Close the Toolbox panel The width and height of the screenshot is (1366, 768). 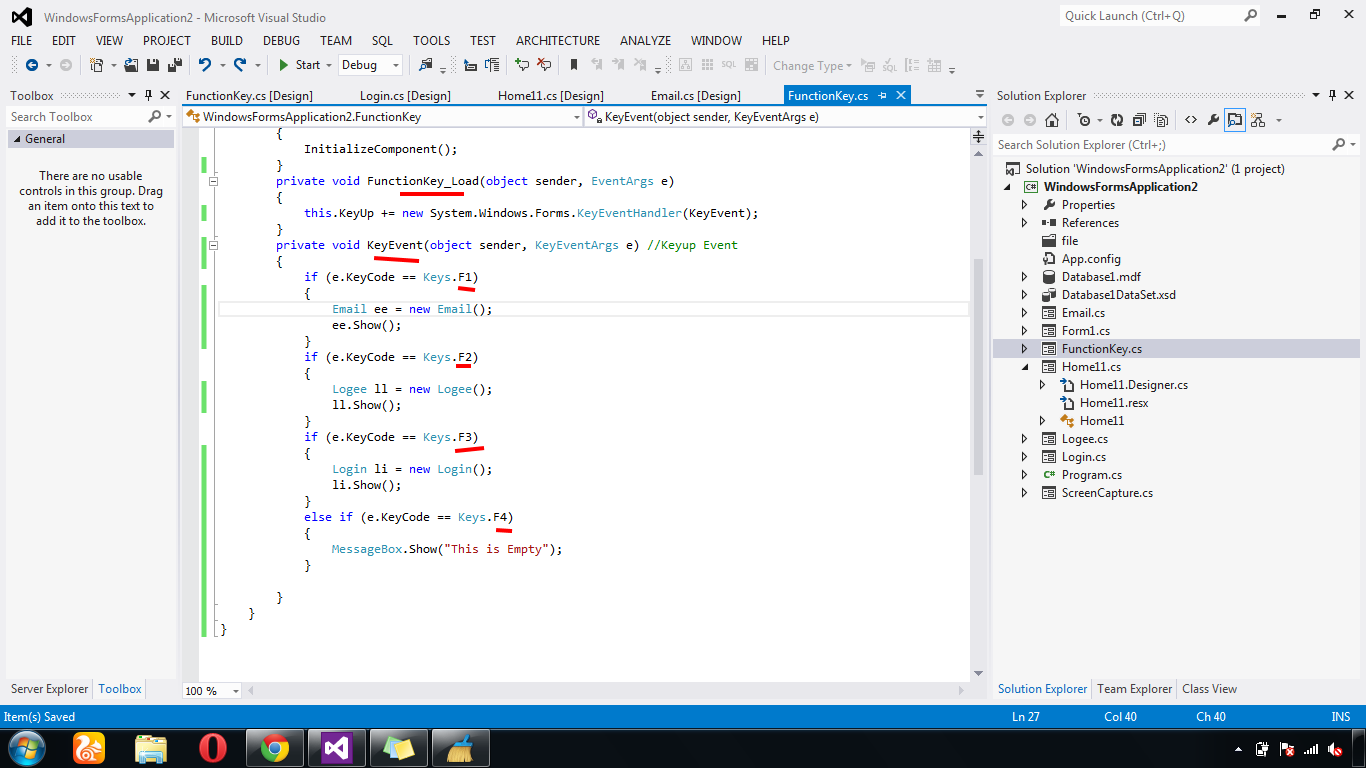[167, 95]
